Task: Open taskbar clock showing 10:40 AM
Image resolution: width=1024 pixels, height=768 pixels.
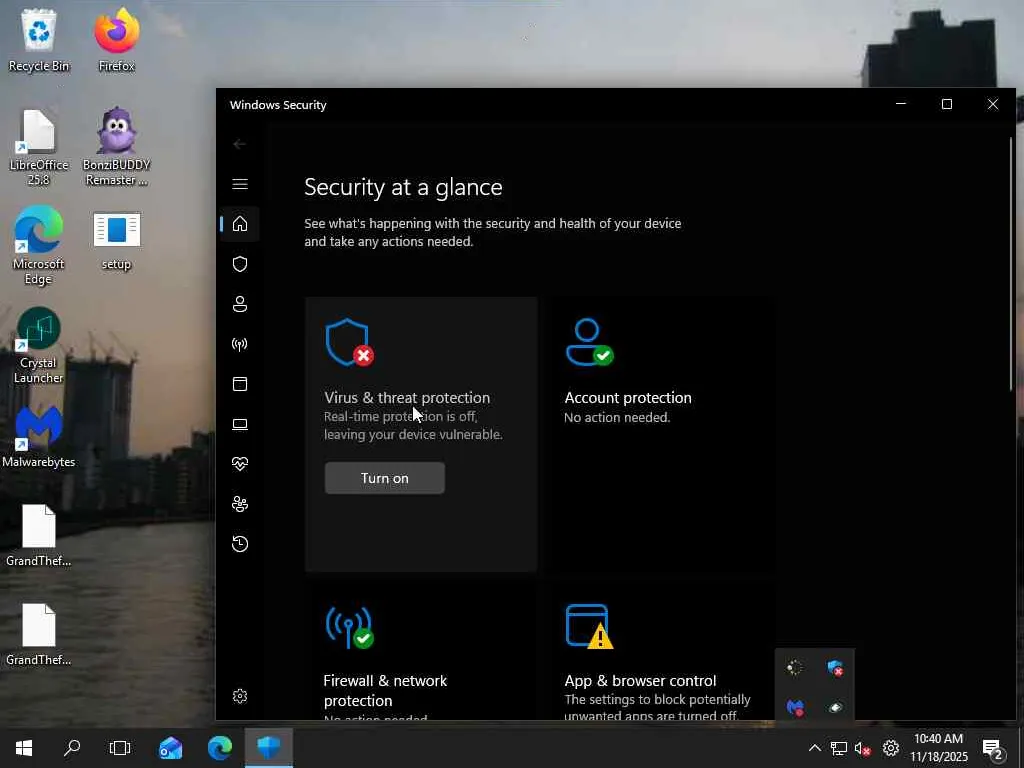Action: (938, 748)
